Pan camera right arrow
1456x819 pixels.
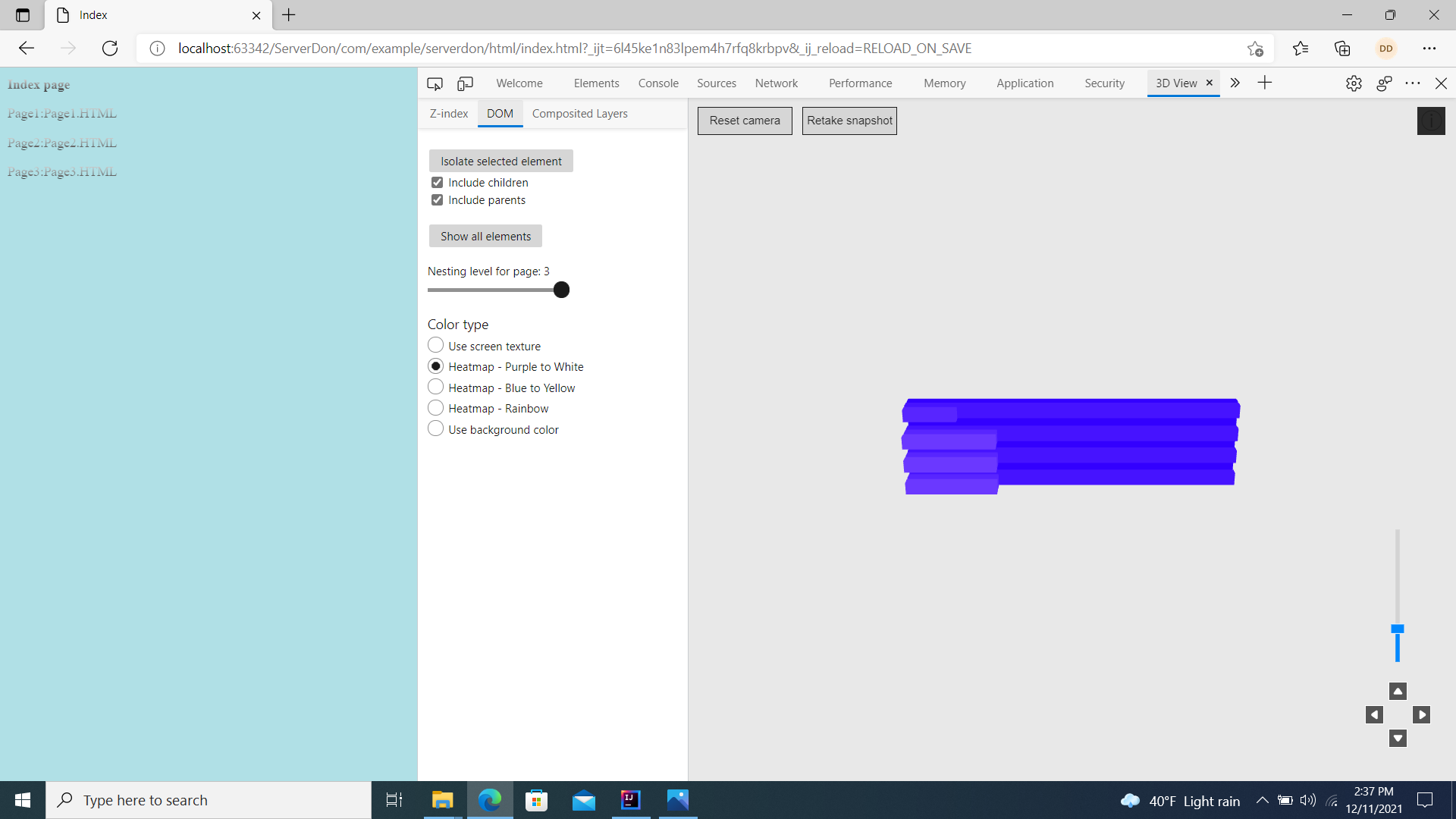[1421, 714]
